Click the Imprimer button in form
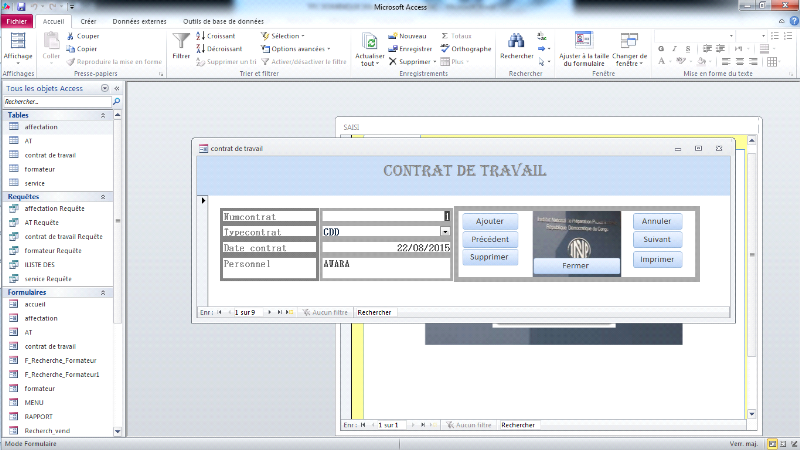 657,259
